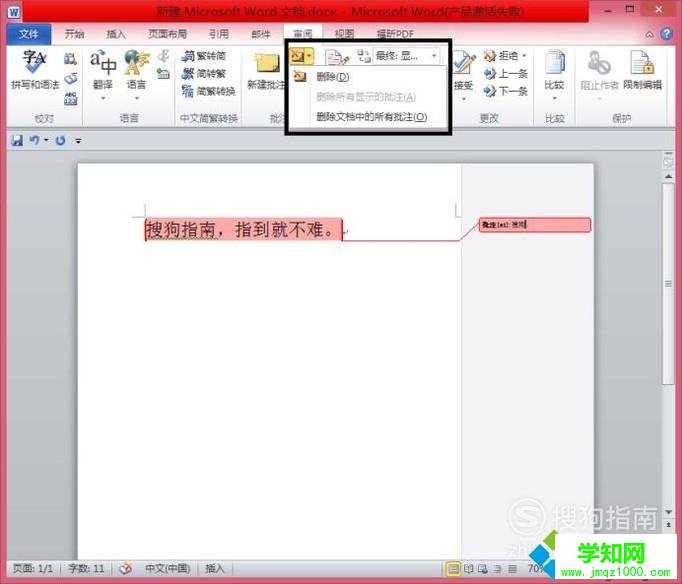
Task: Toggle 插入 overtype mode in status bar
Action: 215,568
